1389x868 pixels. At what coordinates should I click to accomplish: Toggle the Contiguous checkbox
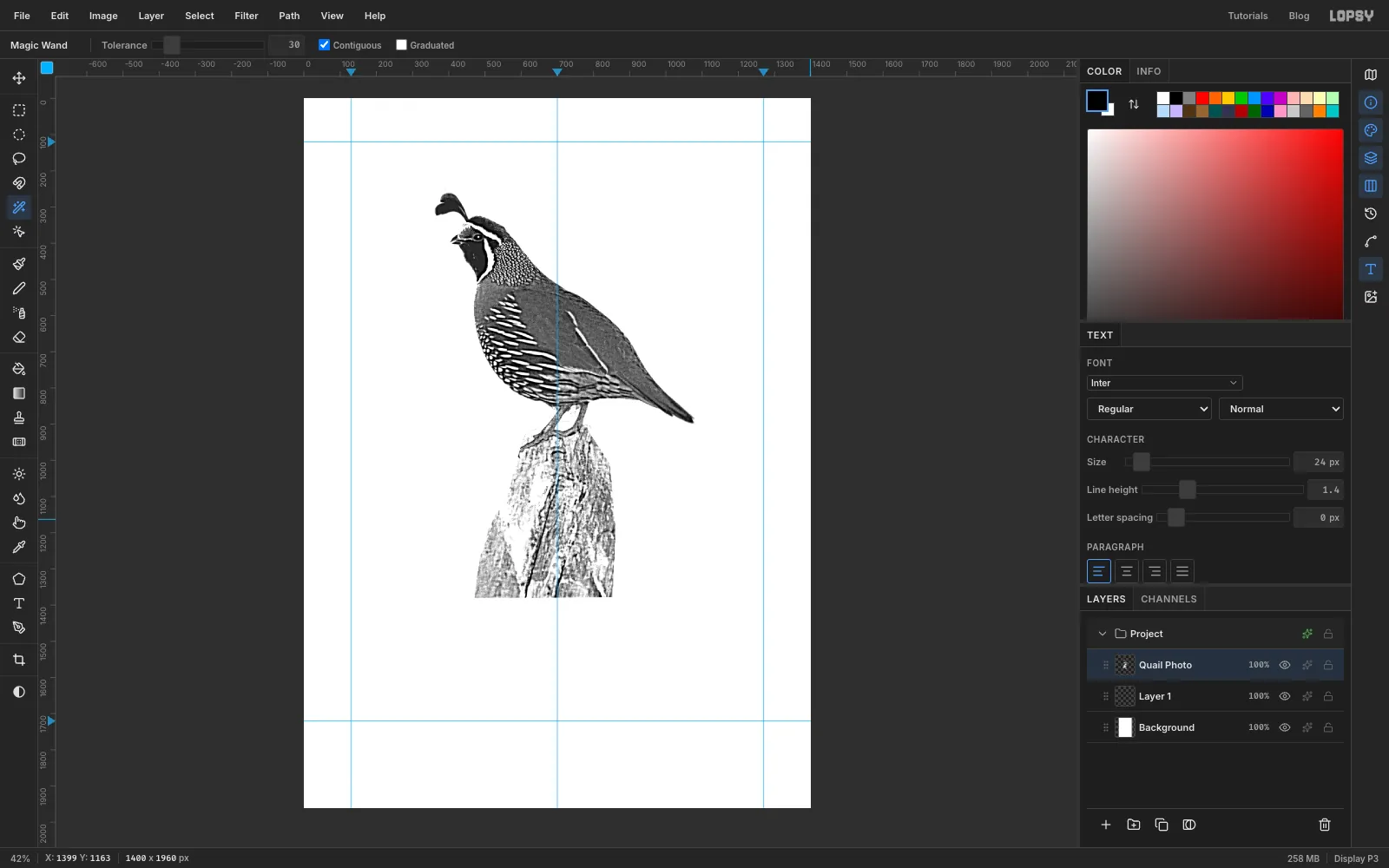tap(324, 45)
